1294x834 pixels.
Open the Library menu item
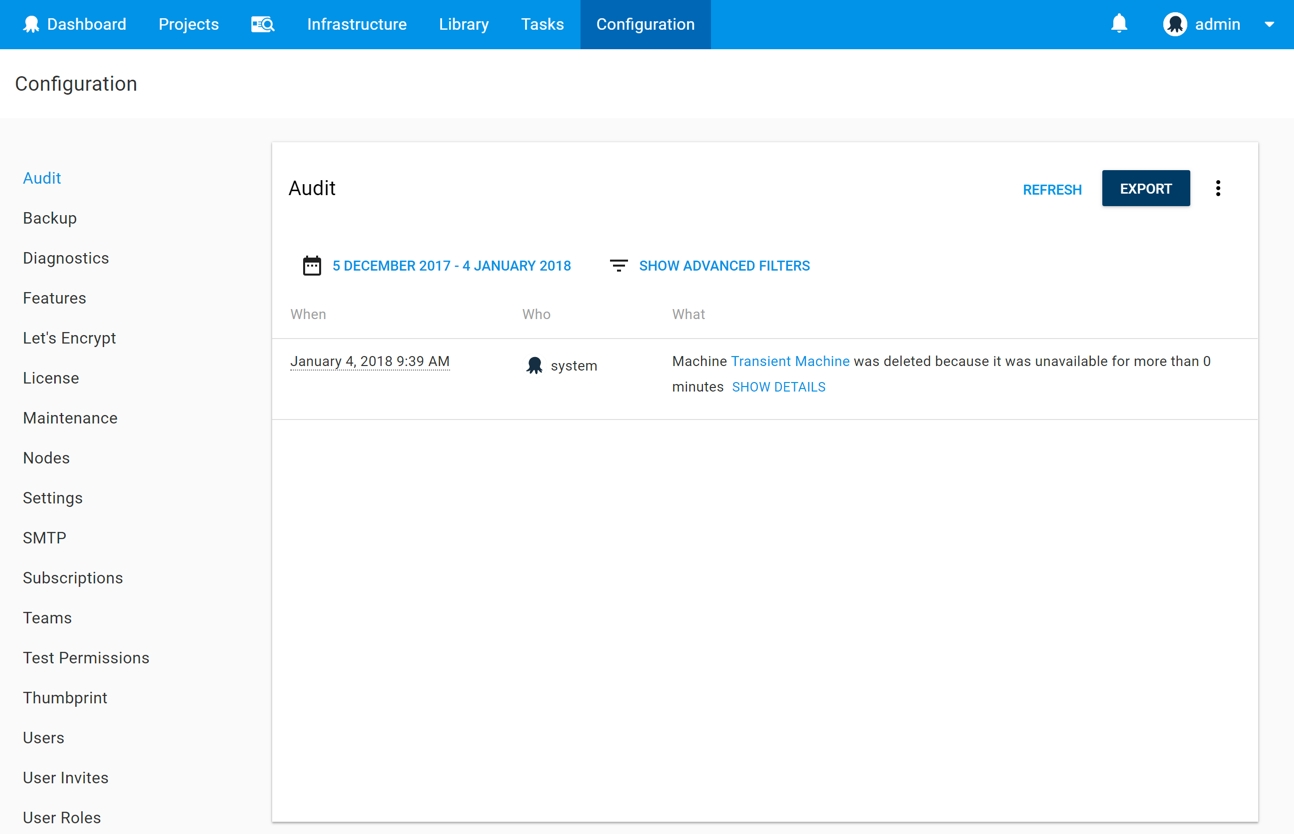coord(464,24)
